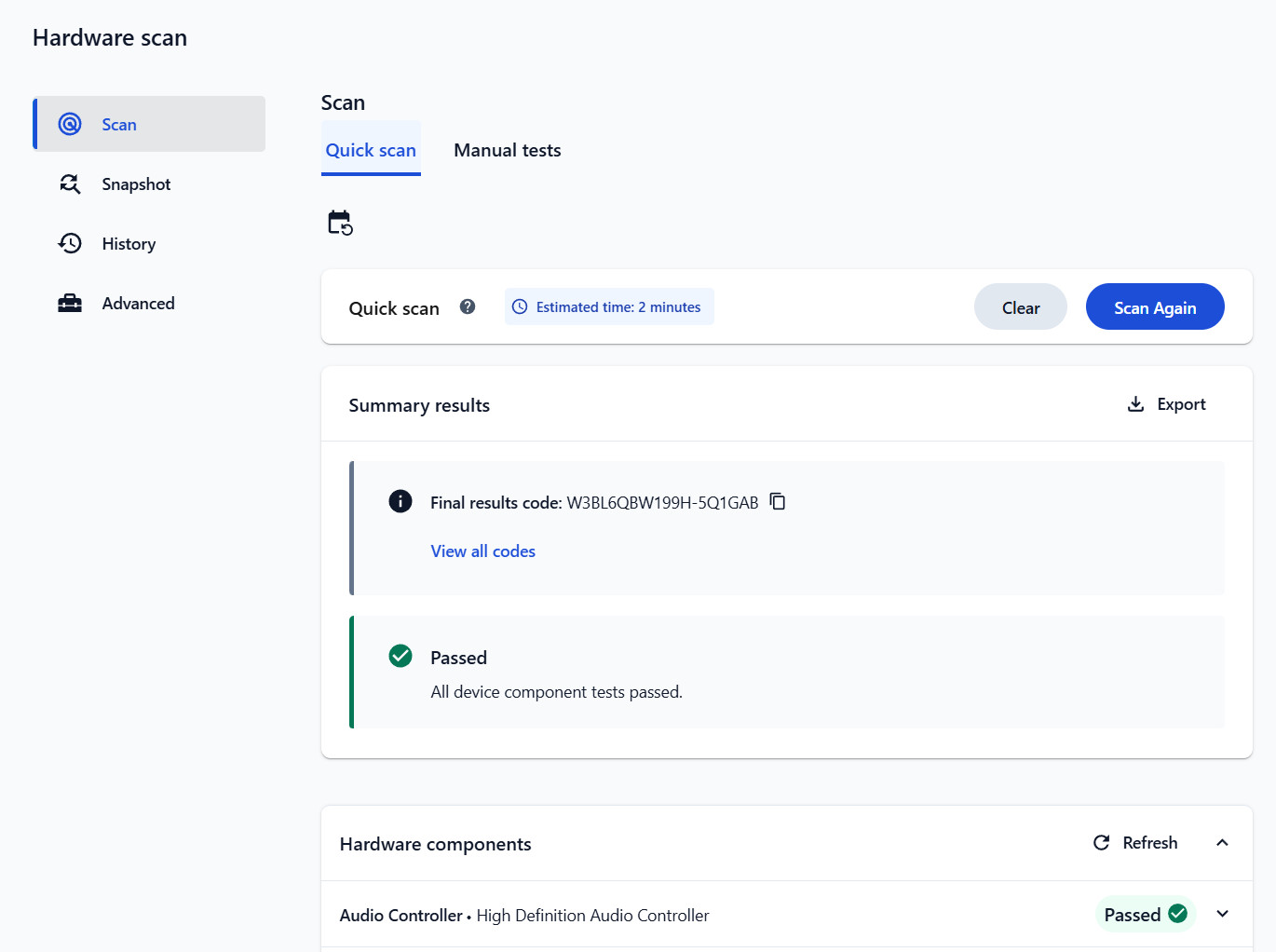Screen dimensions: 1276x952
Task: Click the Refresh circular arrow icon
Action: pyautogui.click(x=1101, y=842)
